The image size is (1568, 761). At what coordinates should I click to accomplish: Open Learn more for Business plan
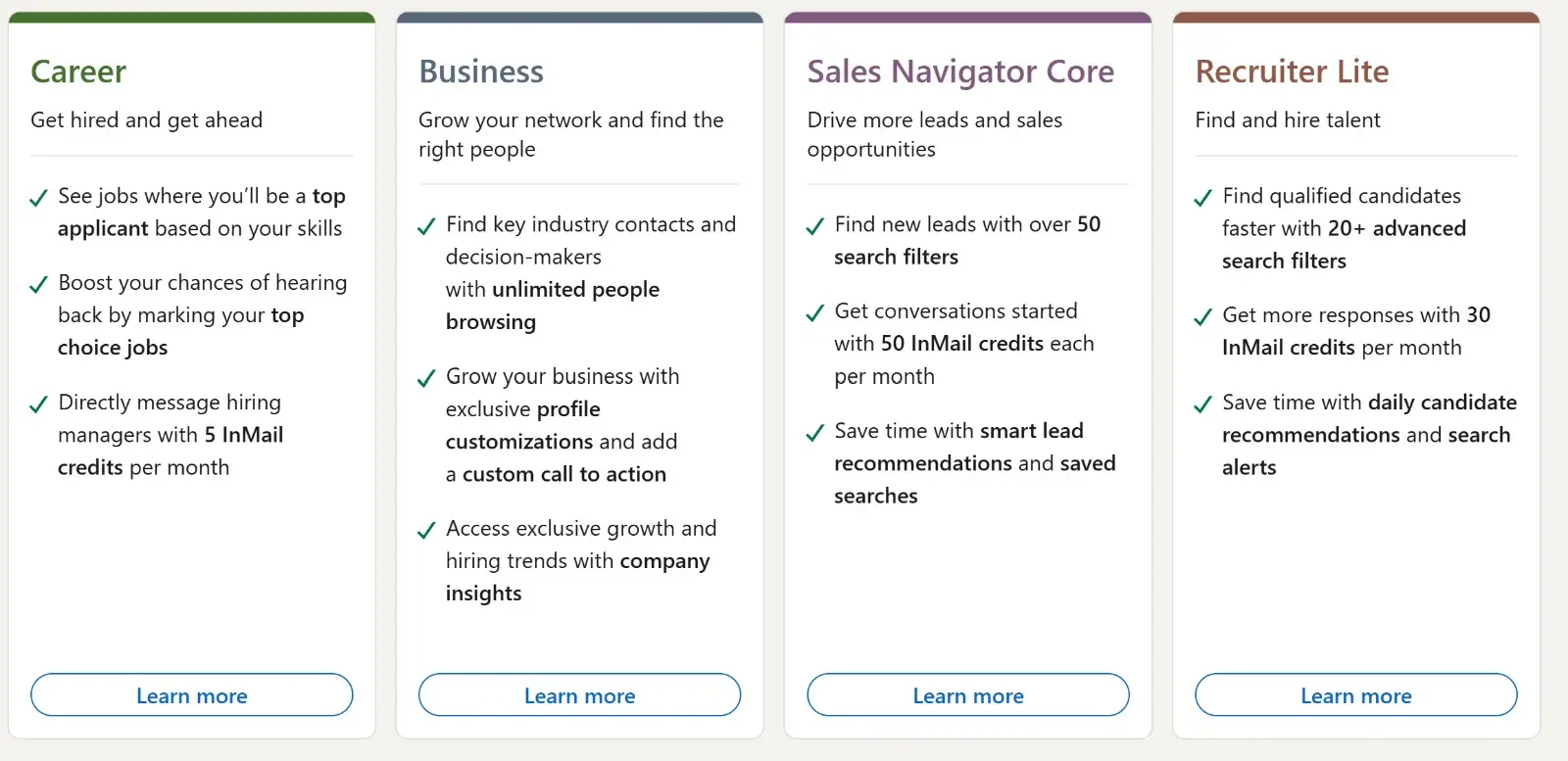tap(579, 695)
